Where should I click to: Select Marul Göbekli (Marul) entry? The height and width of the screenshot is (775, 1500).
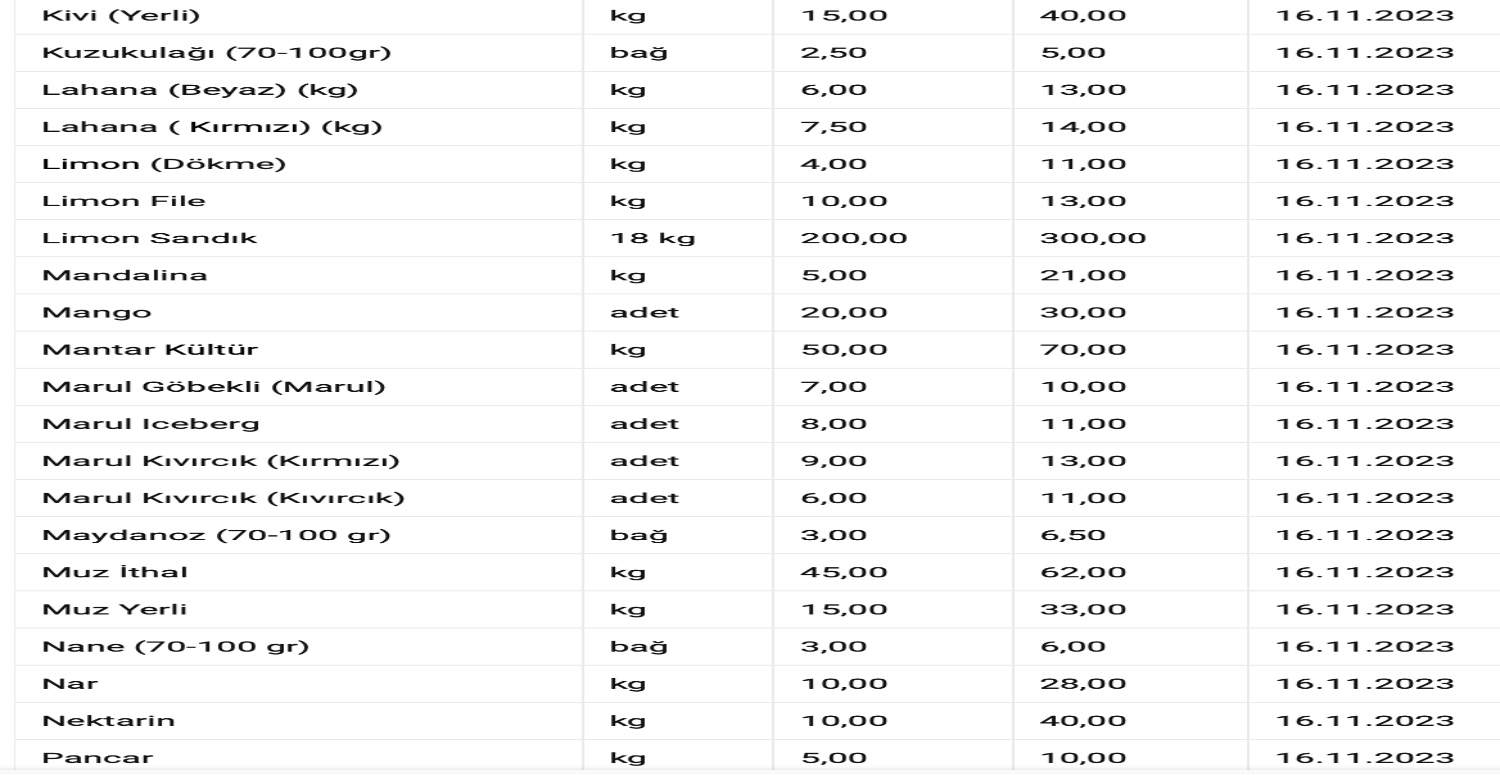point(213,387)
